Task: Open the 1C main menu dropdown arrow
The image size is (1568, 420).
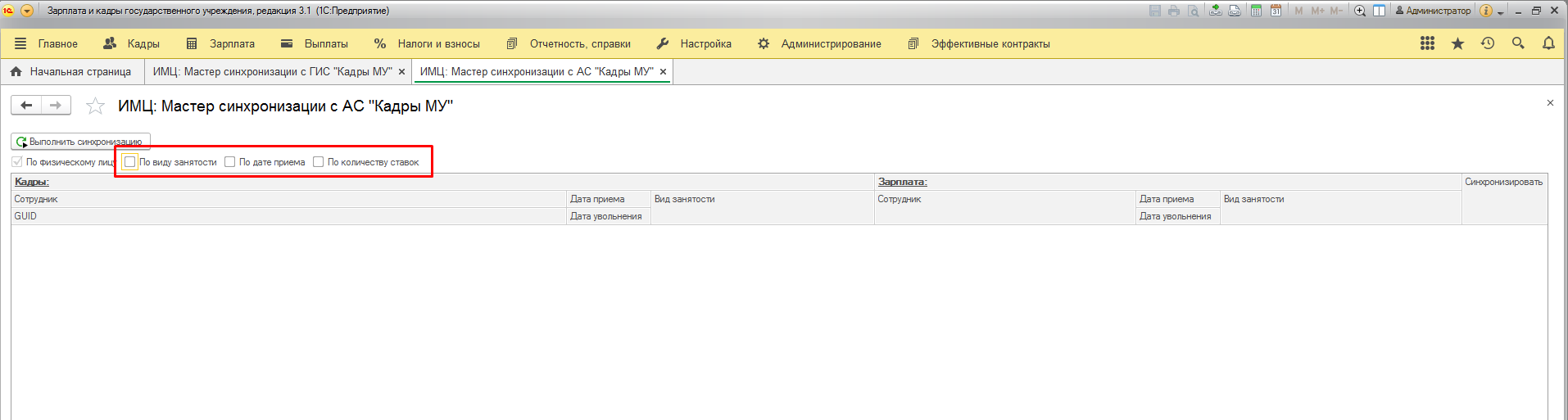Action: [27, 11]
